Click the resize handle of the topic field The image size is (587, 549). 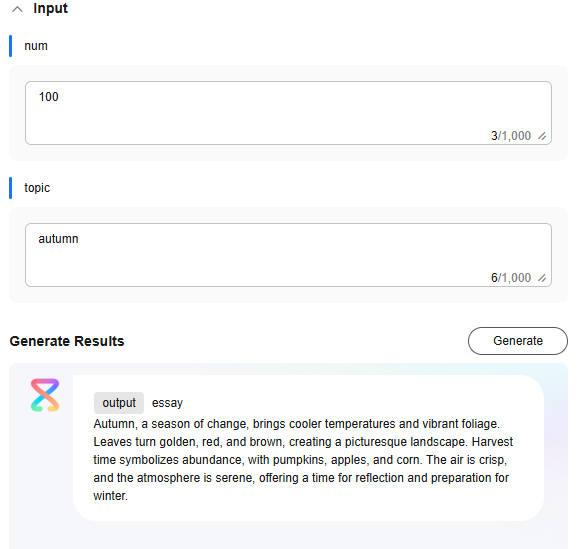coord(542,278)
